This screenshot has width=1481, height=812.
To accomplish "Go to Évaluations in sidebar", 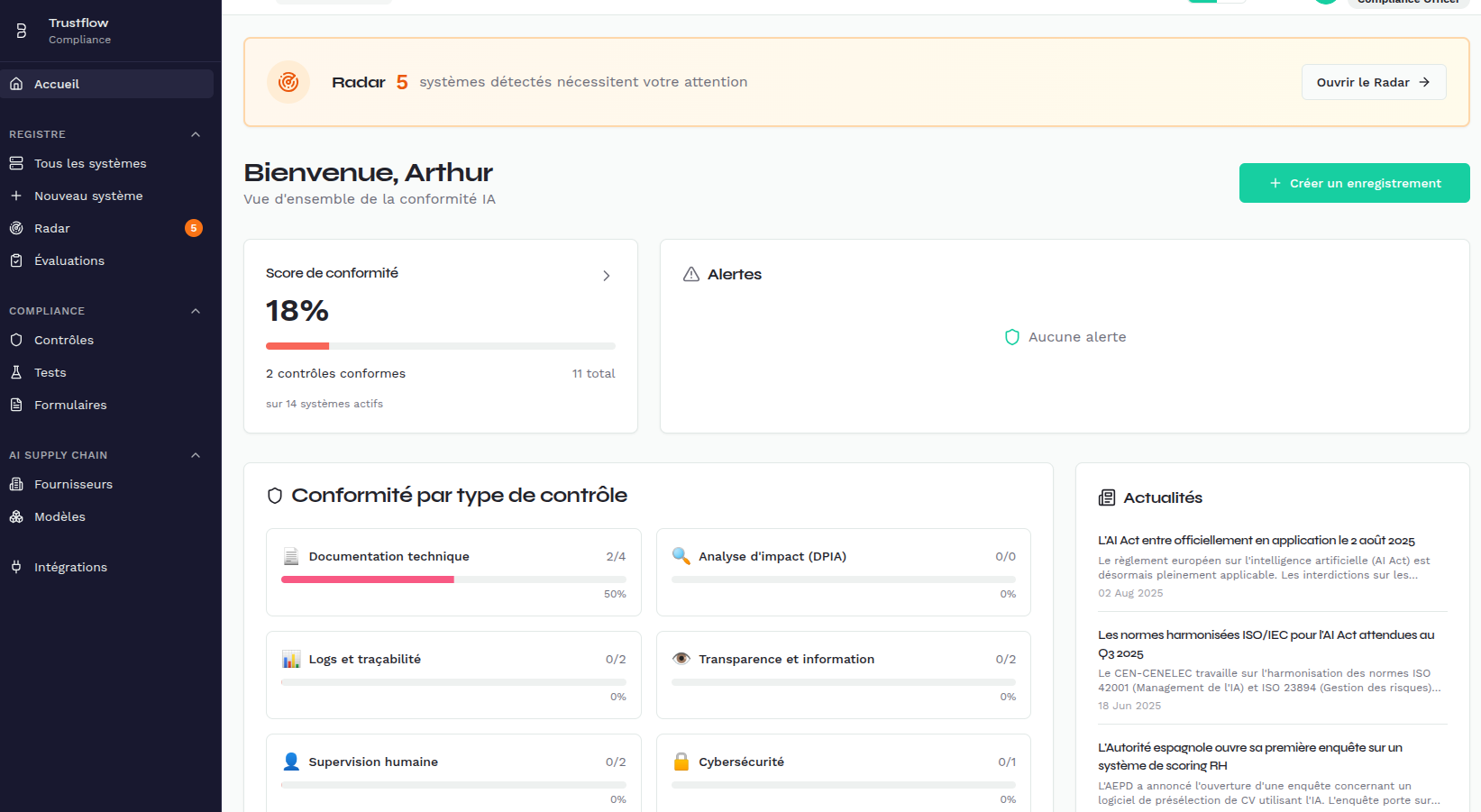I will click(69, 260).
